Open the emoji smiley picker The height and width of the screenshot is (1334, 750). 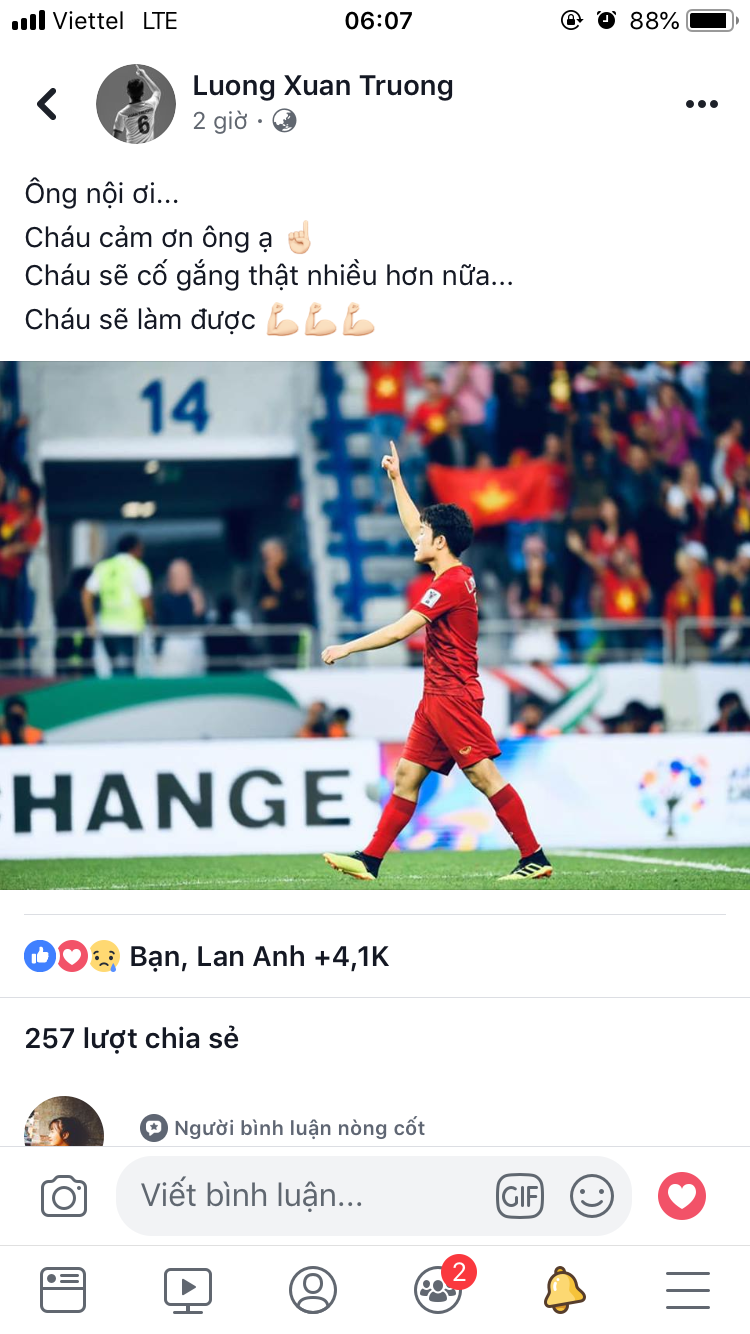tap(592, 1196)
